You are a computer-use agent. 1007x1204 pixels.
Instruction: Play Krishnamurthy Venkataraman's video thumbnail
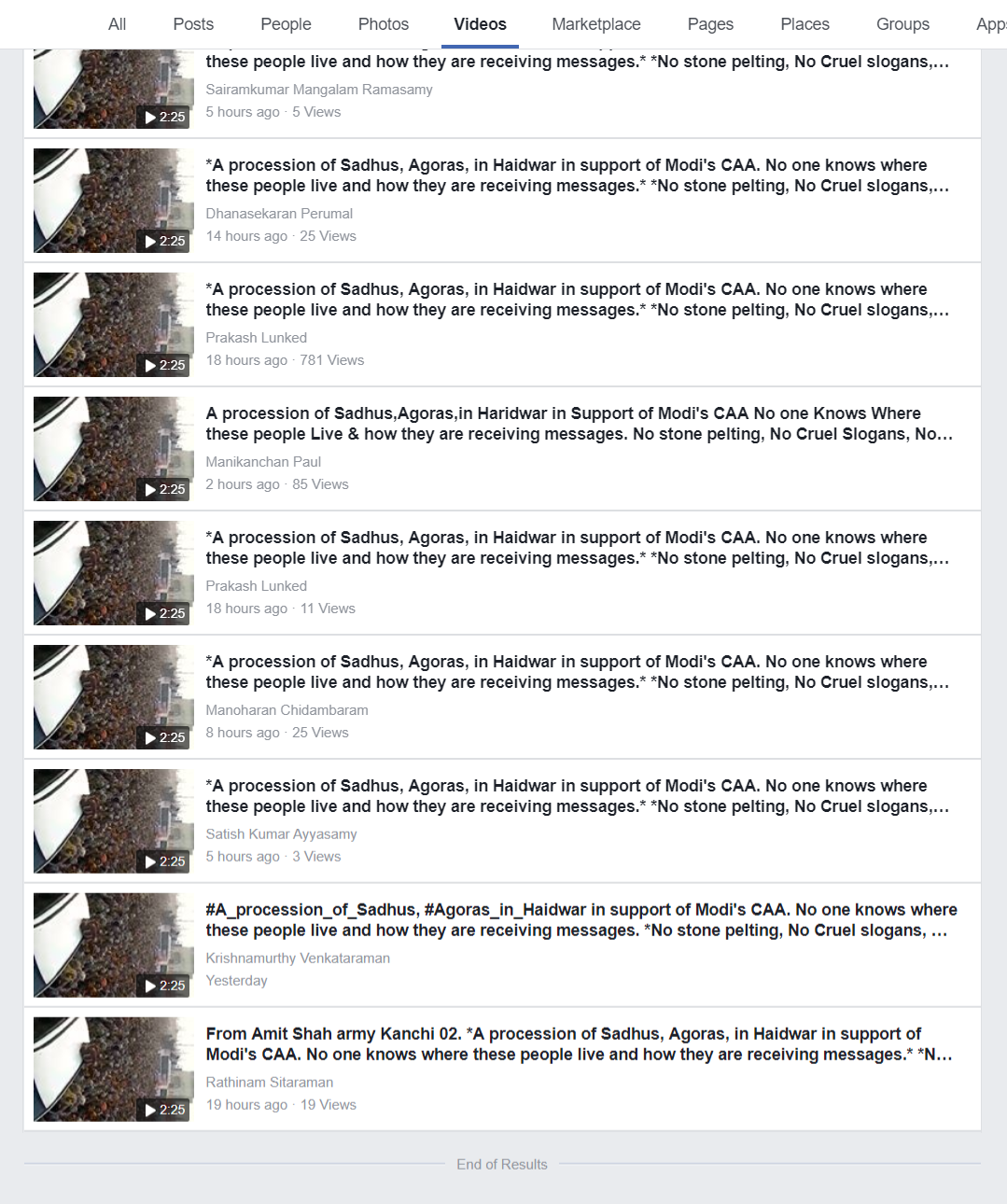112,945
